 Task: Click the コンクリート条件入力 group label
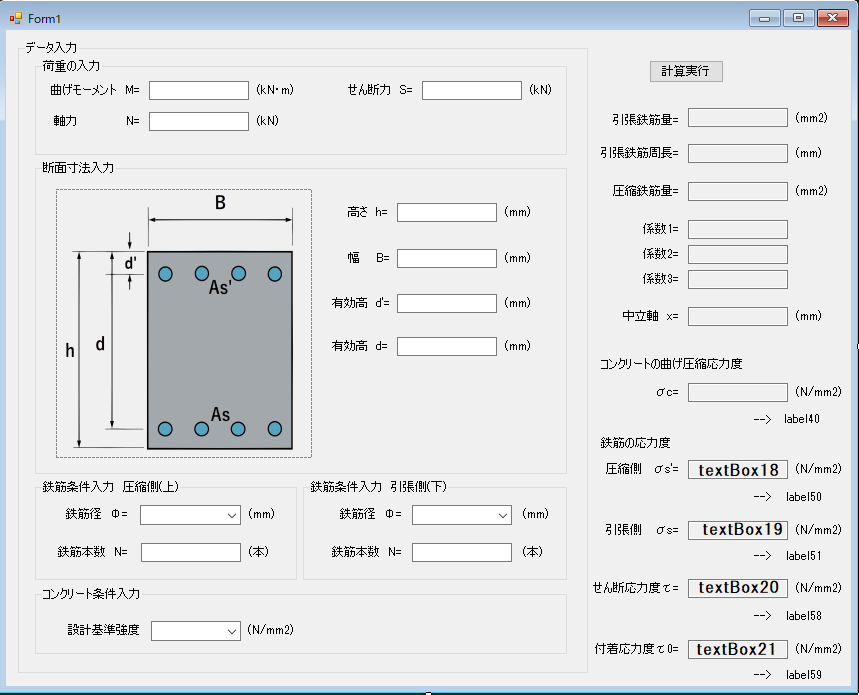pos(91,594)
